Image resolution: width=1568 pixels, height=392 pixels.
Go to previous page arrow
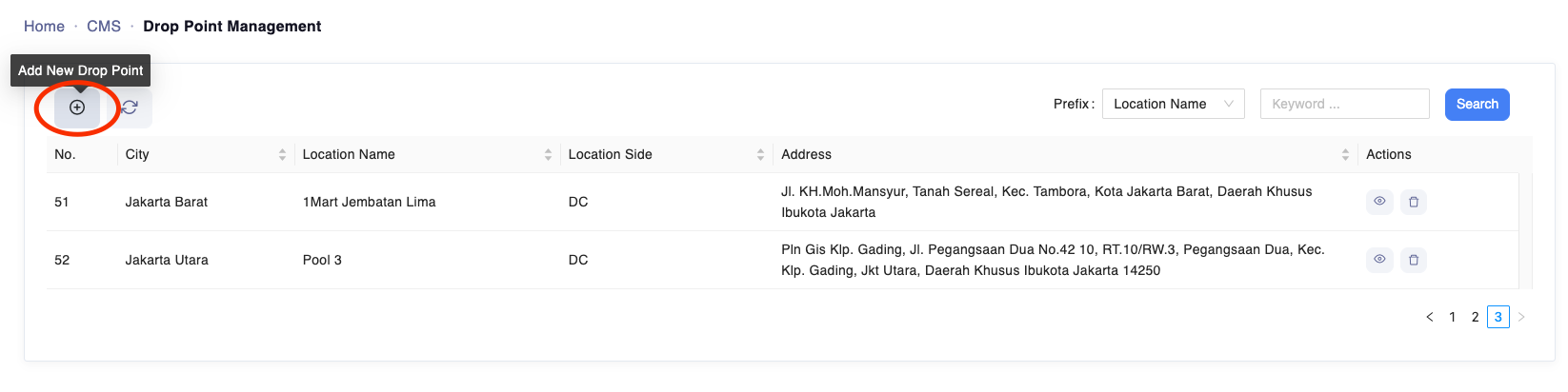(x=1429, y=317)
